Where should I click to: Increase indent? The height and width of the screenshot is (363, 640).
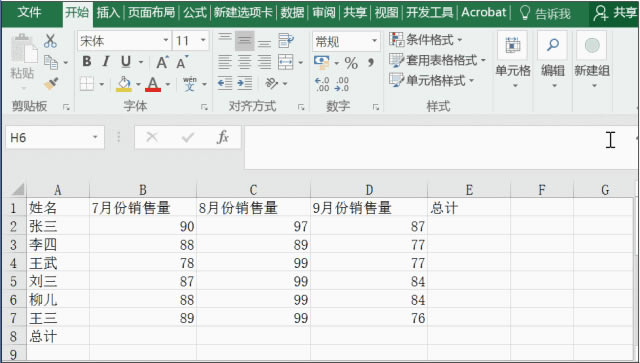tap(244, 84)
